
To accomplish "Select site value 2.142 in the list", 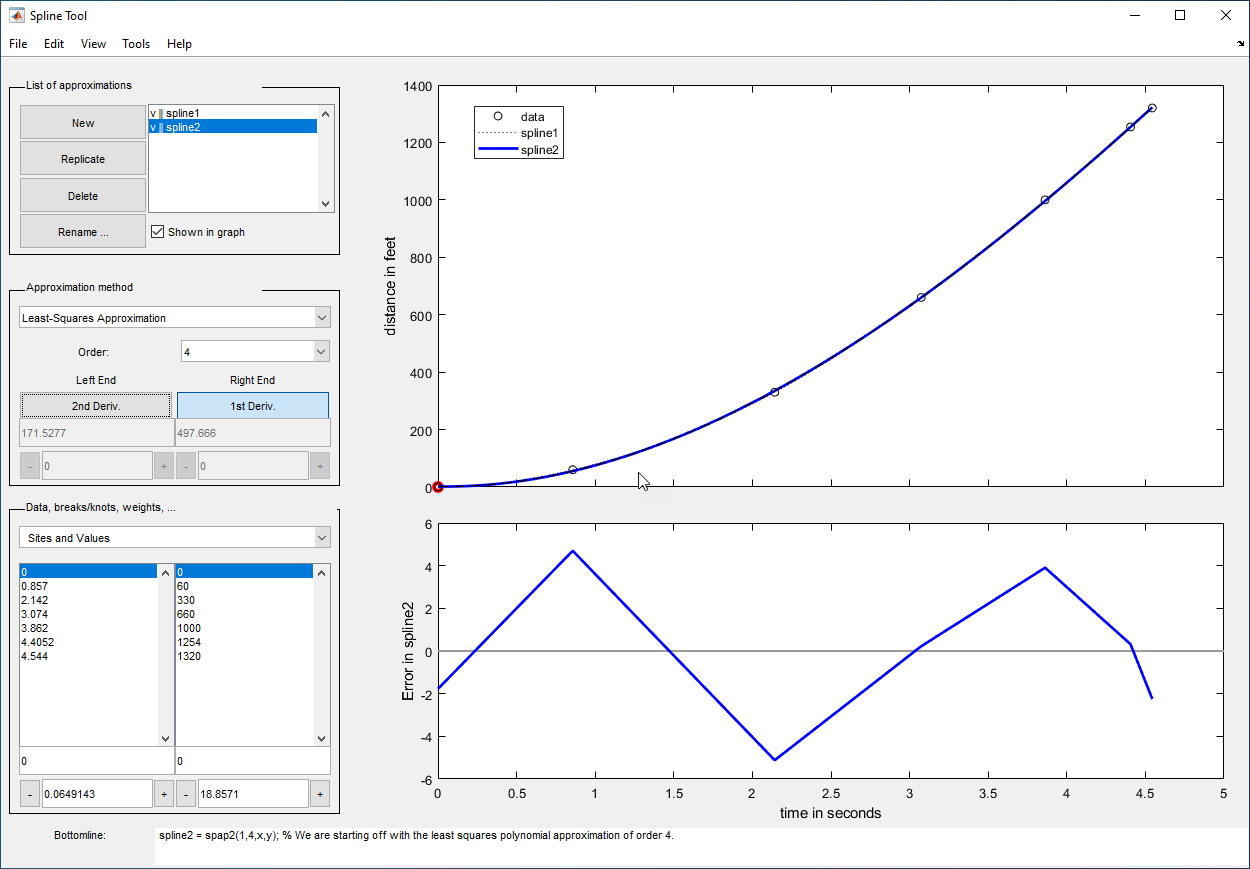I will (35, 600).
